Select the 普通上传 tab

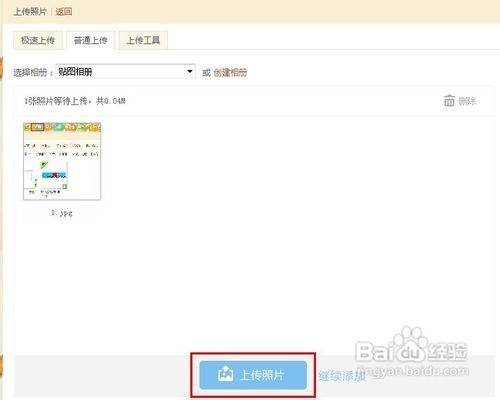90,40
